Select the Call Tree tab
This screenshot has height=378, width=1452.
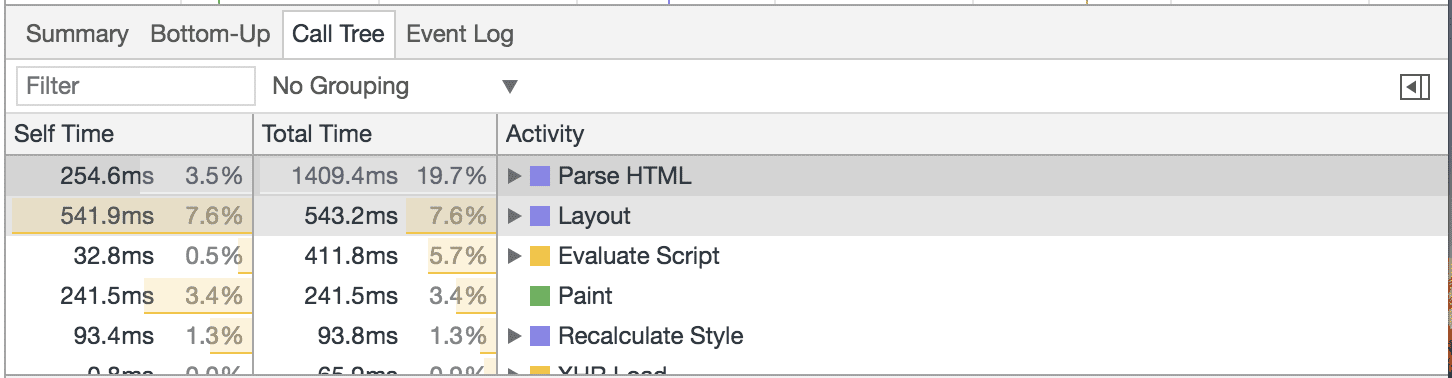click(x=338, y=34)
